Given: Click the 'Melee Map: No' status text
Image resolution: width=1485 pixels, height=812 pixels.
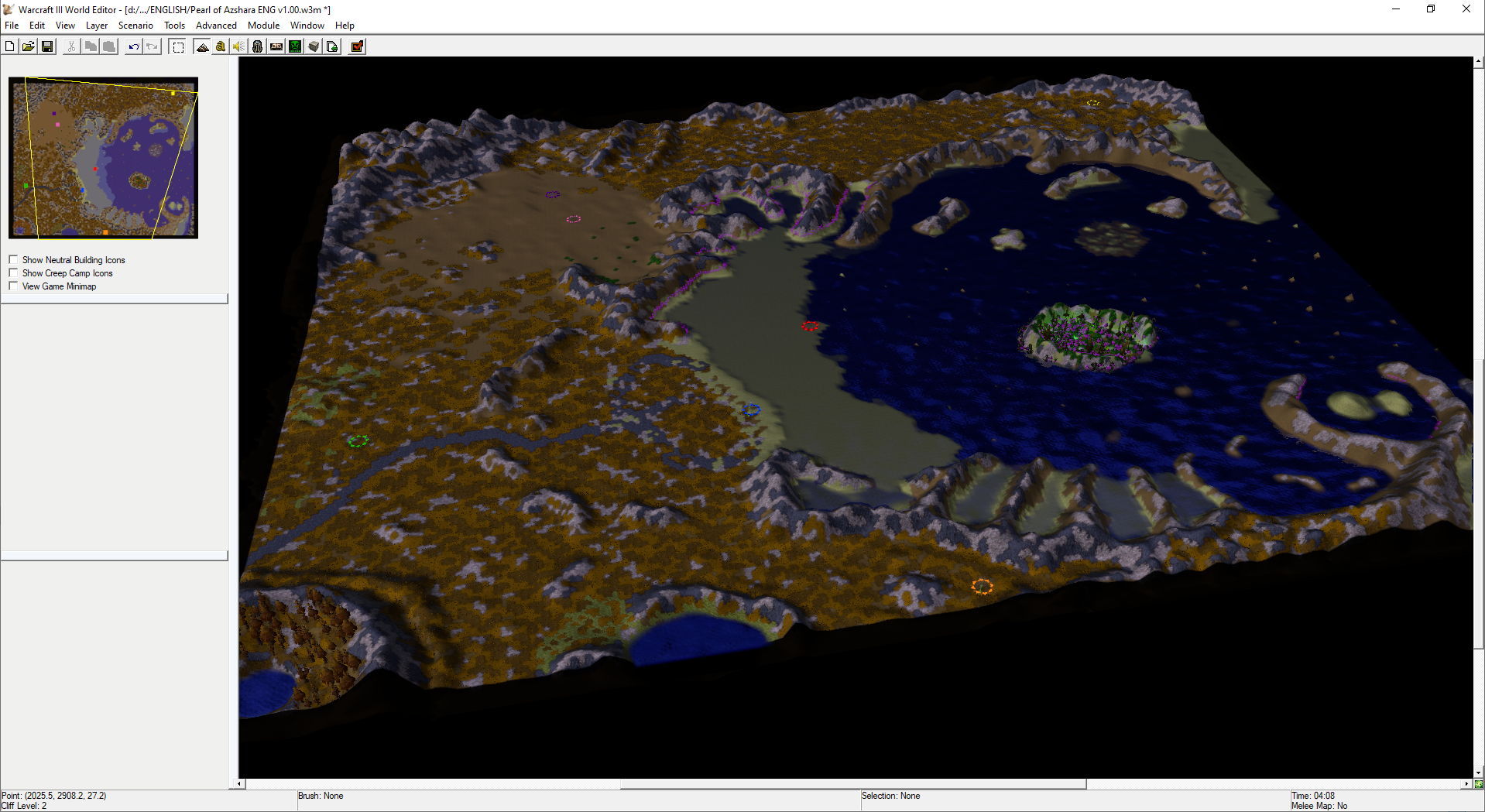Looking at the screenshot, I should 1319,806.
